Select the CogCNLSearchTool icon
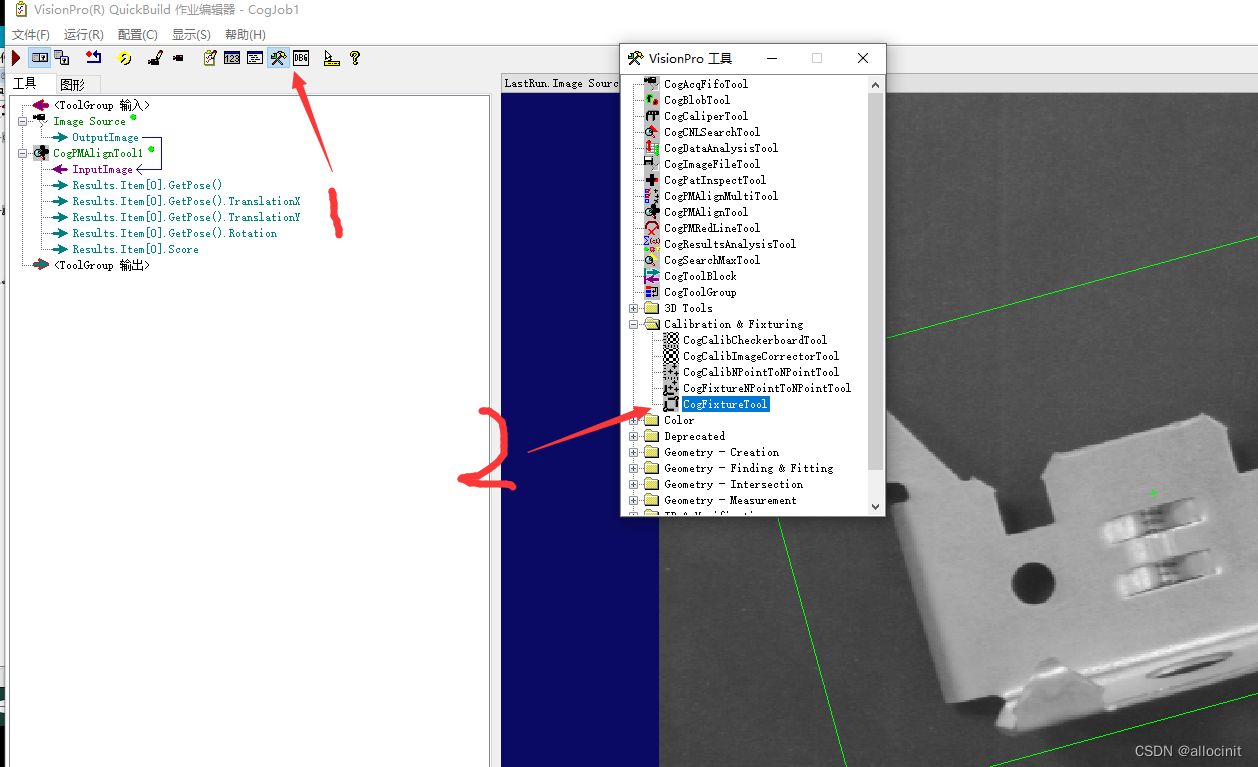The image size is (1258, 767). [650, 132]
